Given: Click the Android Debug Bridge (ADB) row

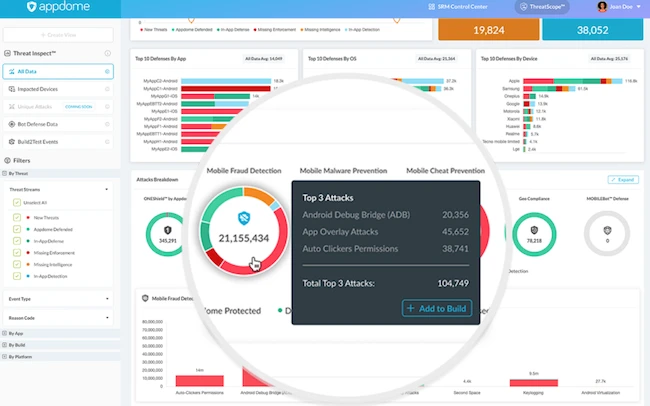Looking at the screenshot, I should coord(386,214).
